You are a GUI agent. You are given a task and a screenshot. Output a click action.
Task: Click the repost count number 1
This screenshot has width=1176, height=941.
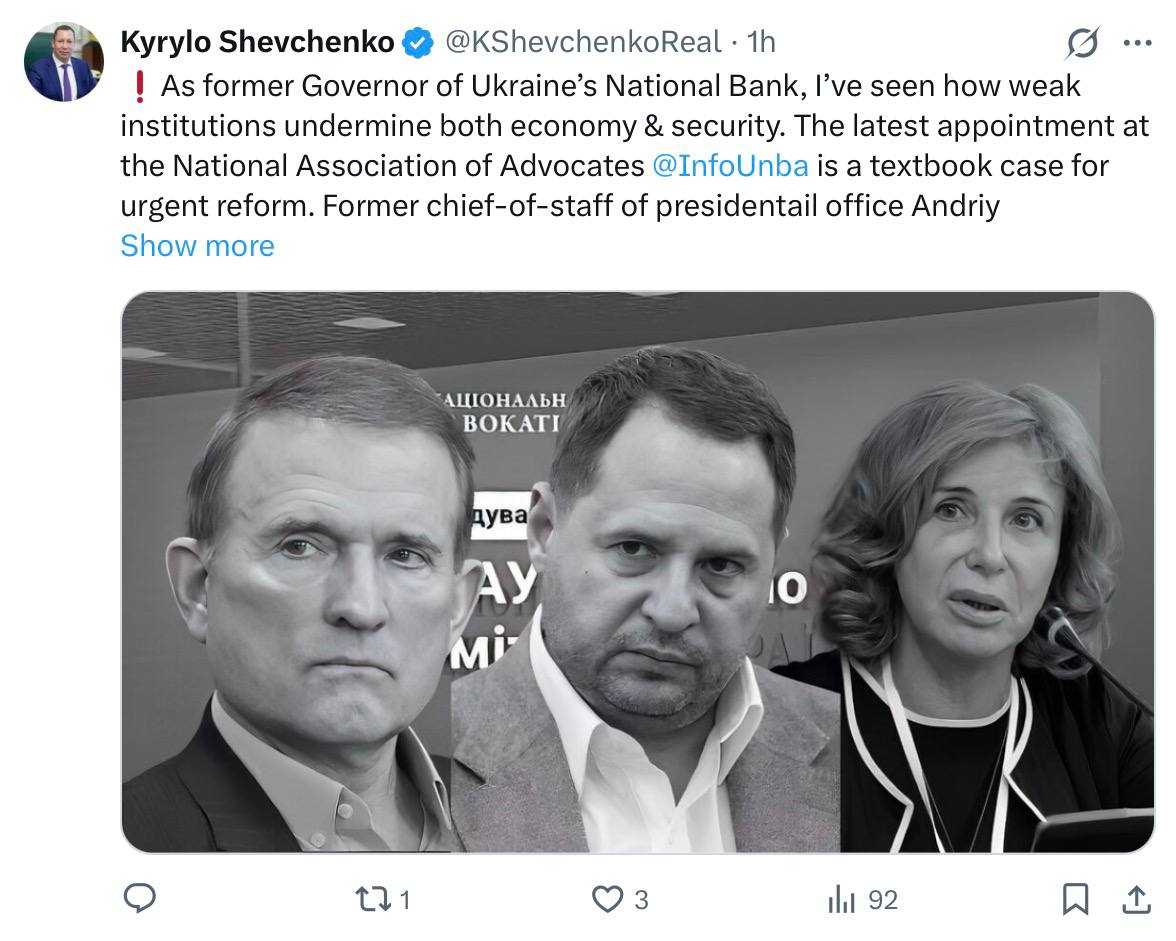404,900
